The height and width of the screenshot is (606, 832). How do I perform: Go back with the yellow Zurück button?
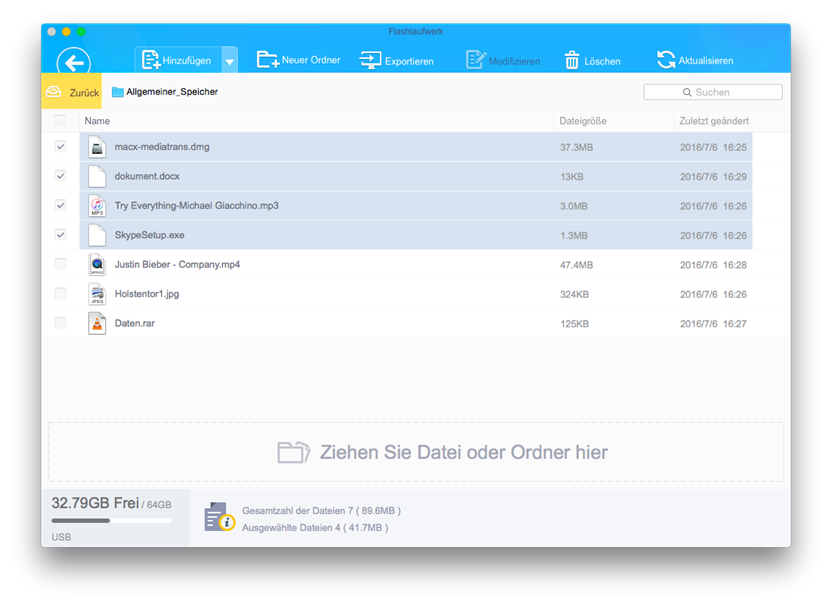[x=72, y=92]
